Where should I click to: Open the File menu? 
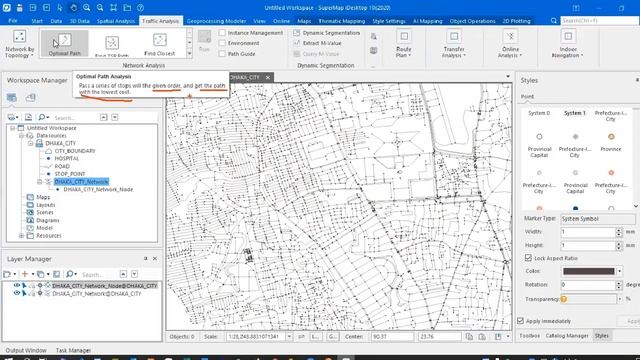coord(13,20)
